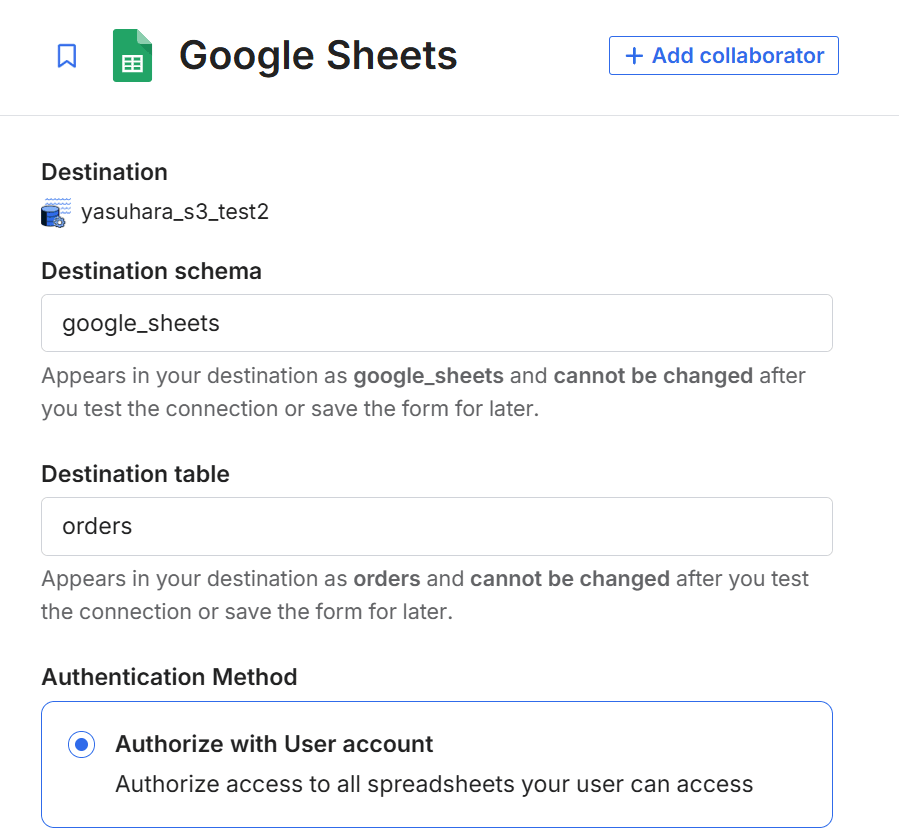Image resolution: width=899 pixels, height=836 pixels.
Task: Click the Google Sheets page title
Action: pos(318,56)
